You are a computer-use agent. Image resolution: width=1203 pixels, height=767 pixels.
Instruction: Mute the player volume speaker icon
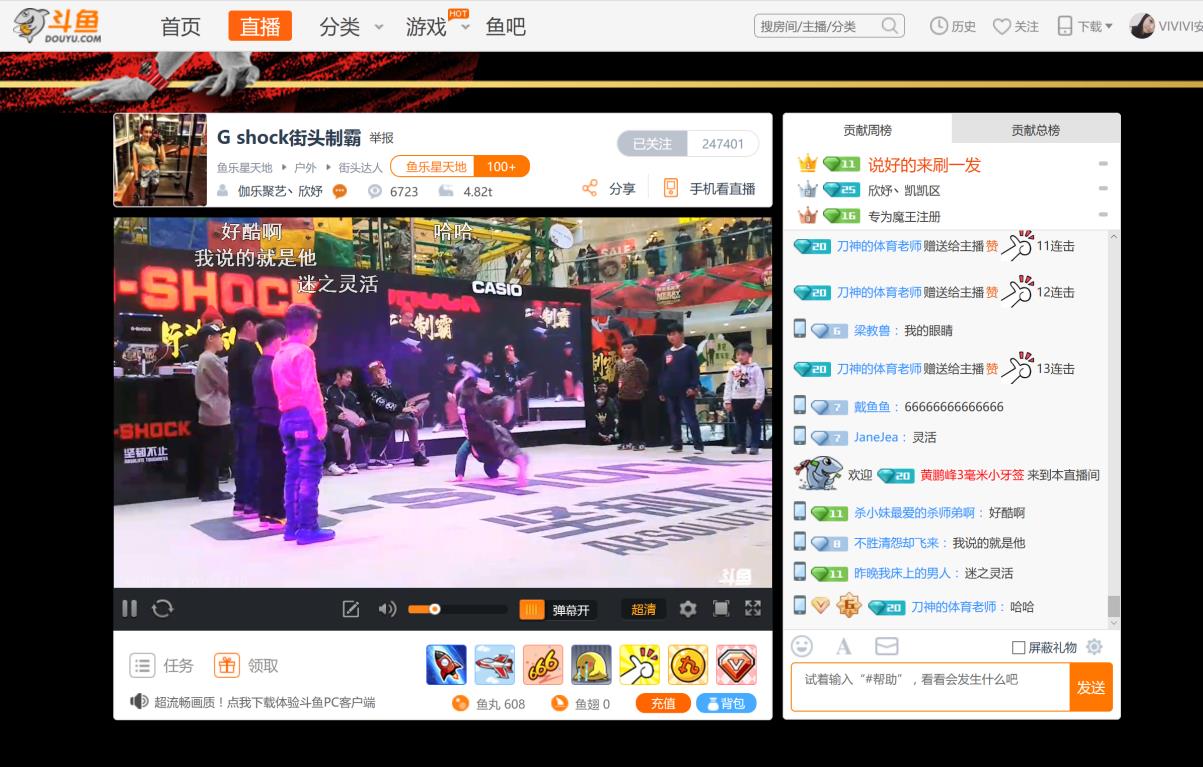point(387,609)
